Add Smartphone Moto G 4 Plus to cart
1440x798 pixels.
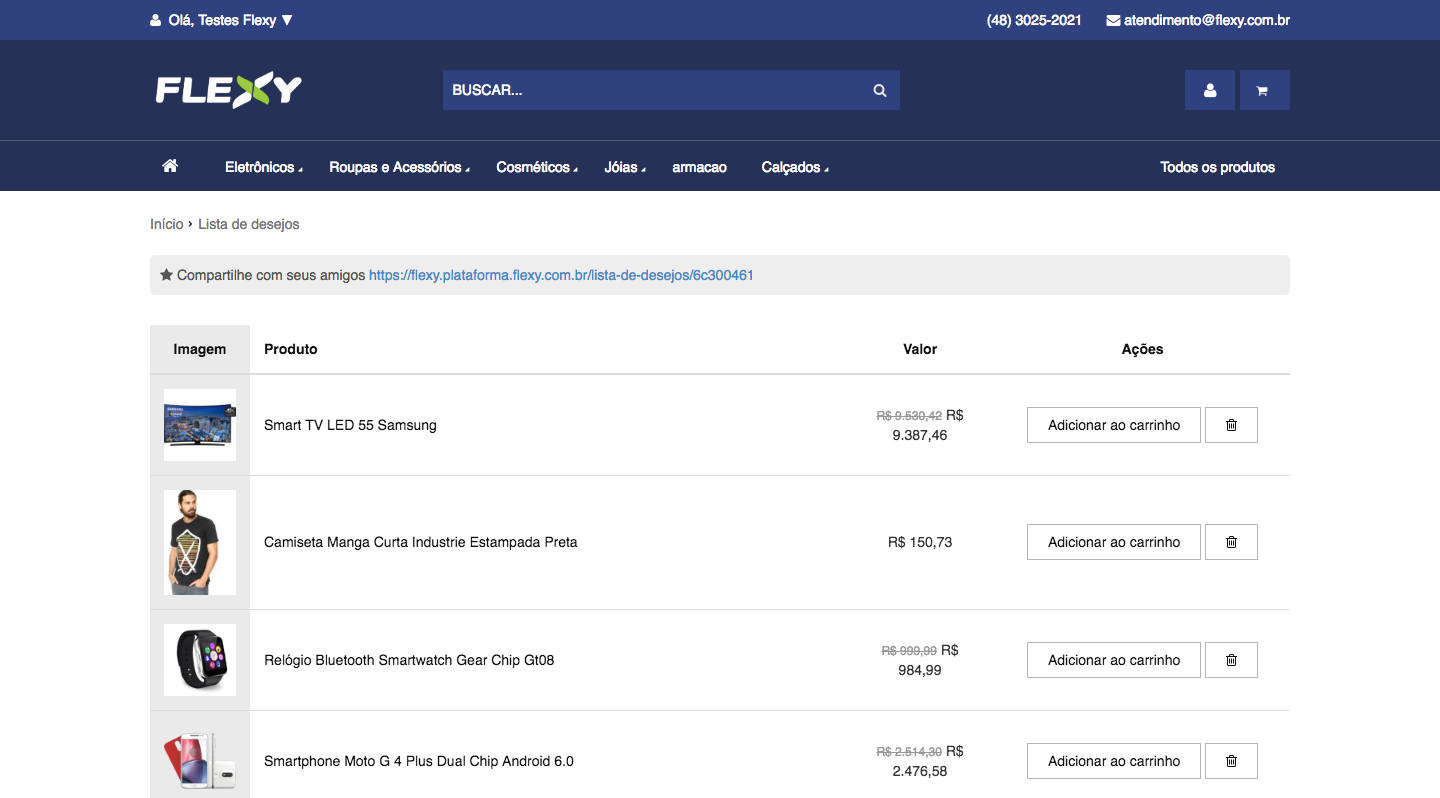click(1114, 761)
